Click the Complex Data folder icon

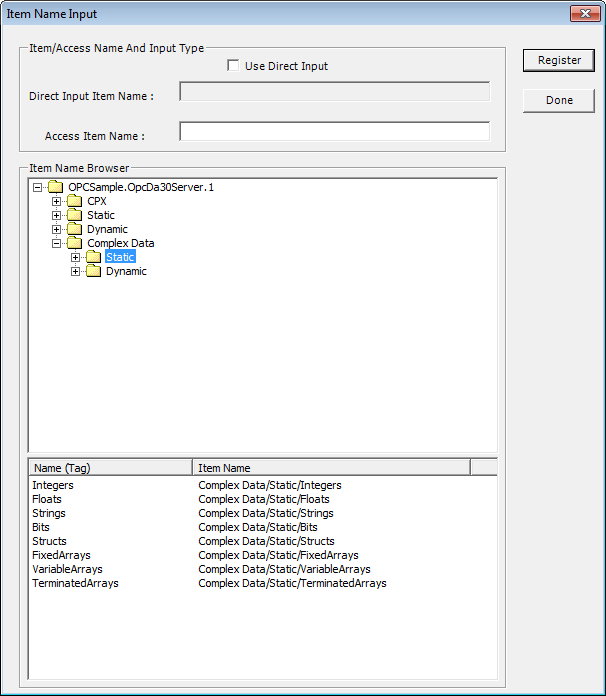click(x=74, y=243)
